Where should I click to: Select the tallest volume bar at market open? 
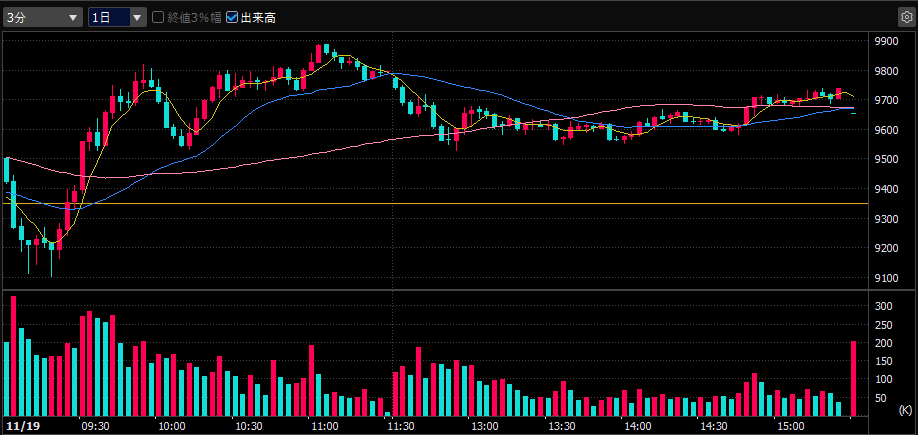click(x=14, y=356)
